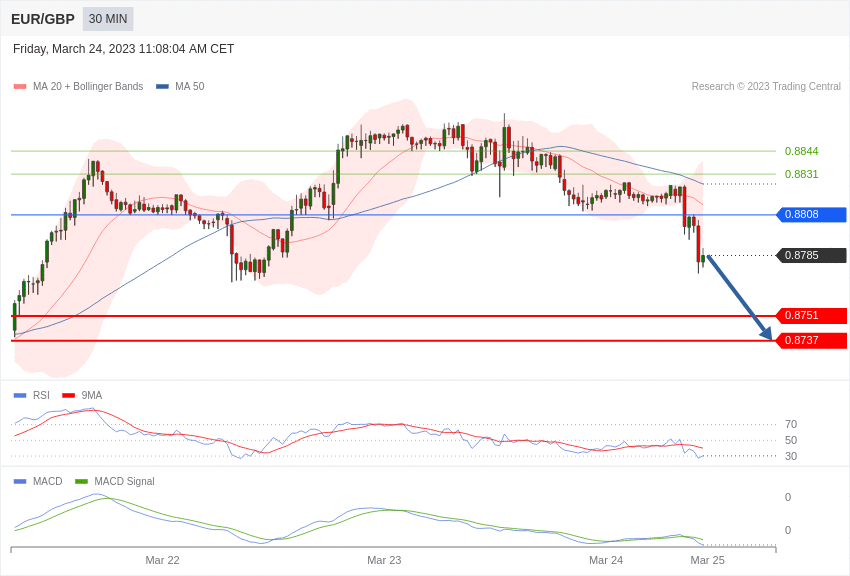Screen dimensions: 850x576
Task: Click the Mar 24 date axis label
Action: point(606,560)
